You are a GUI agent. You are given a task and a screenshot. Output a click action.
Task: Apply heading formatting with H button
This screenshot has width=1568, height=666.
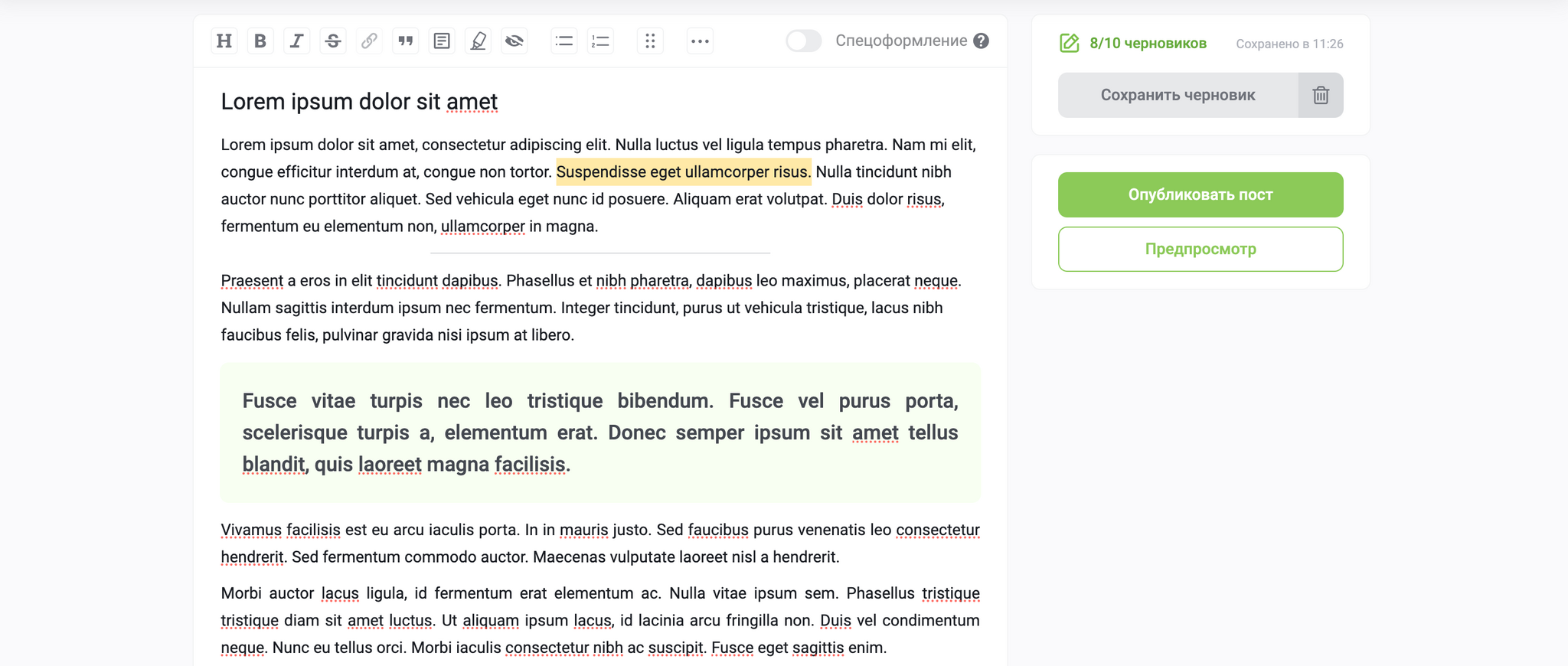[x=224, y=41]
